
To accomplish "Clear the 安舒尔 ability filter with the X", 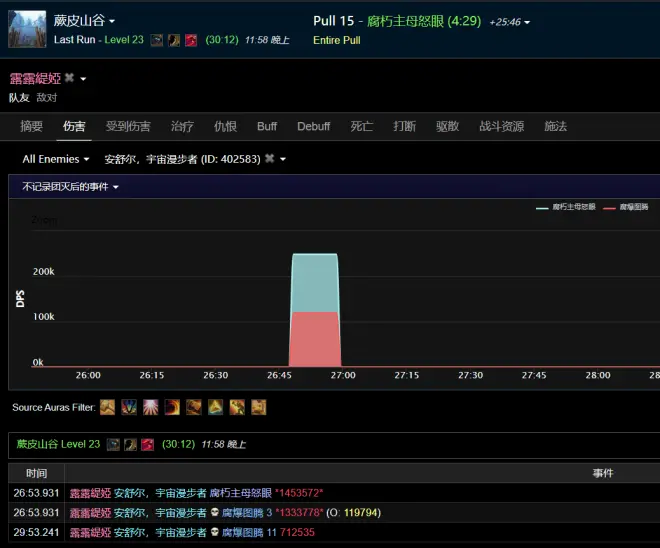I will 269,159.
